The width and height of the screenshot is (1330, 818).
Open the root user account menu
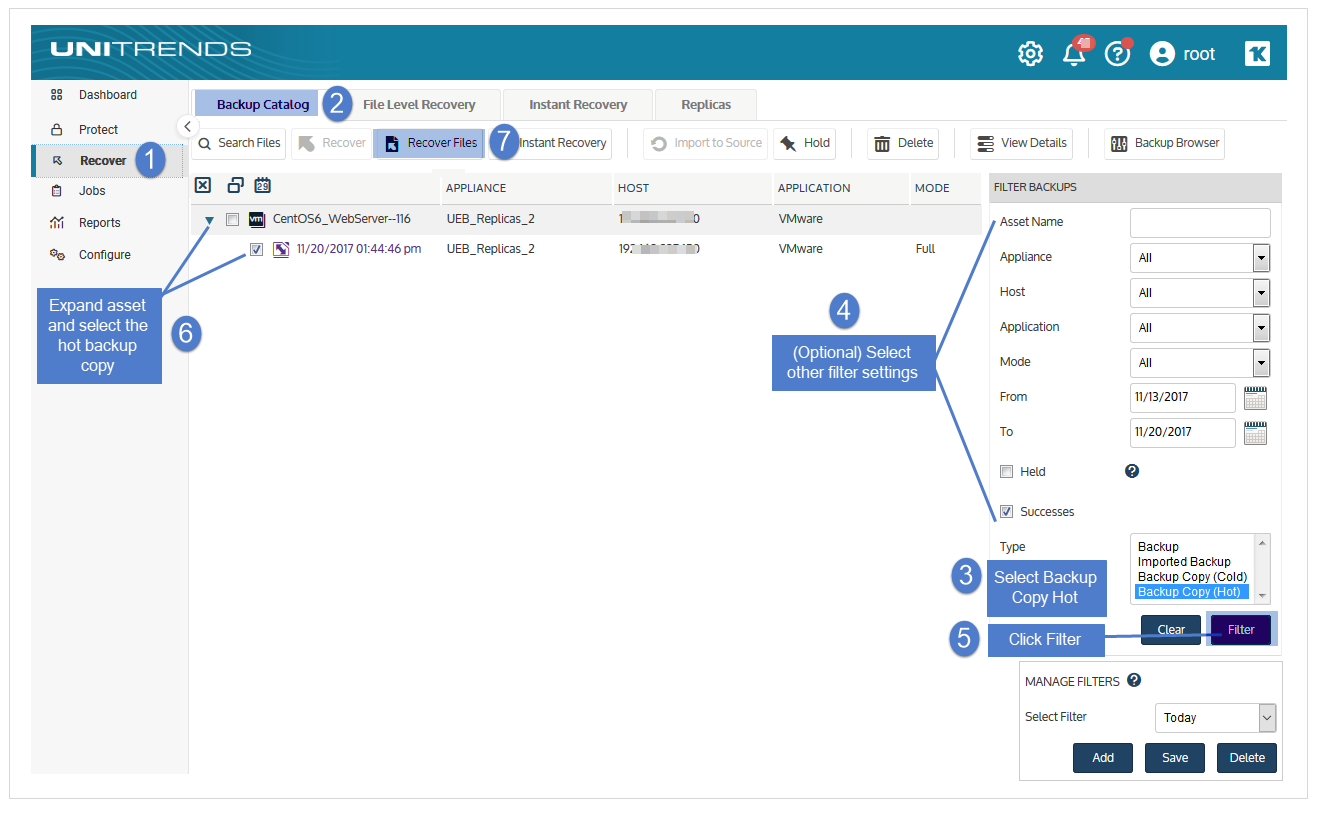coord(1183,54)
